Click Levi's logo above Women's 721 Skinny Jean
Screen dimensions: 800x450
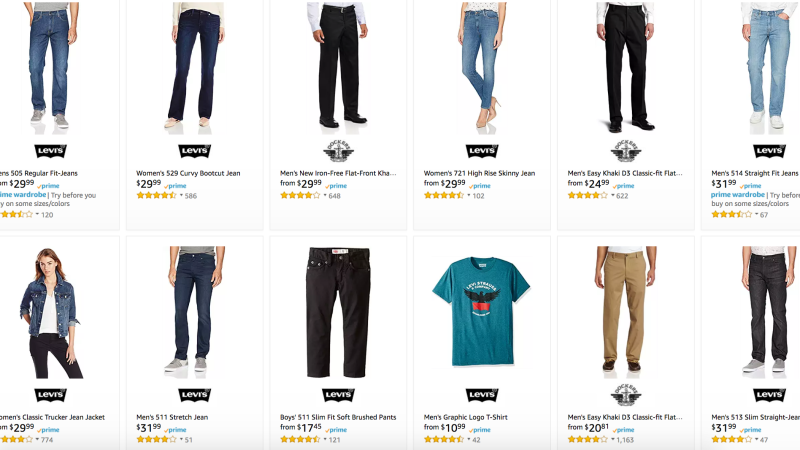tap(482, 152)
